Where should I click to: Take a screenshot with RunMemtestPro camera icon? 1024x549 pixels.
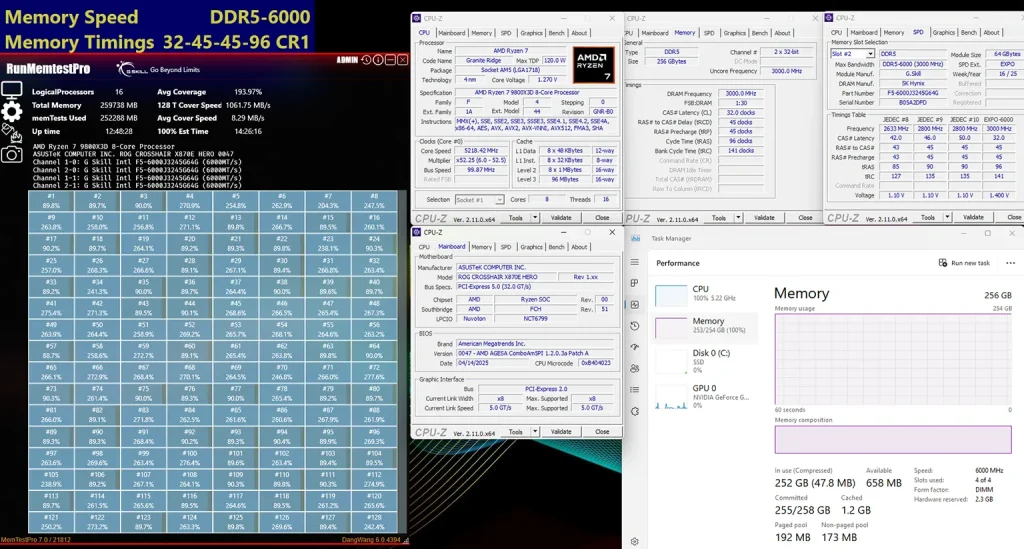pyautogui.click(x=11, y=154)
